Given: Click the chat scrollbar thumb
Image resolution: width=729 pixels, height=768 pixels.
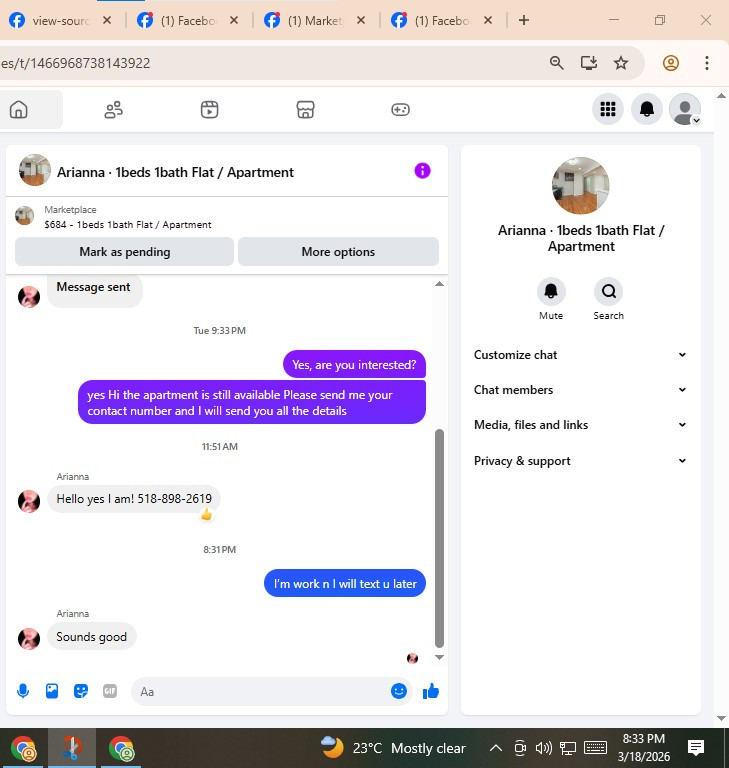Looking at the screenshot, I should (439, 538).
